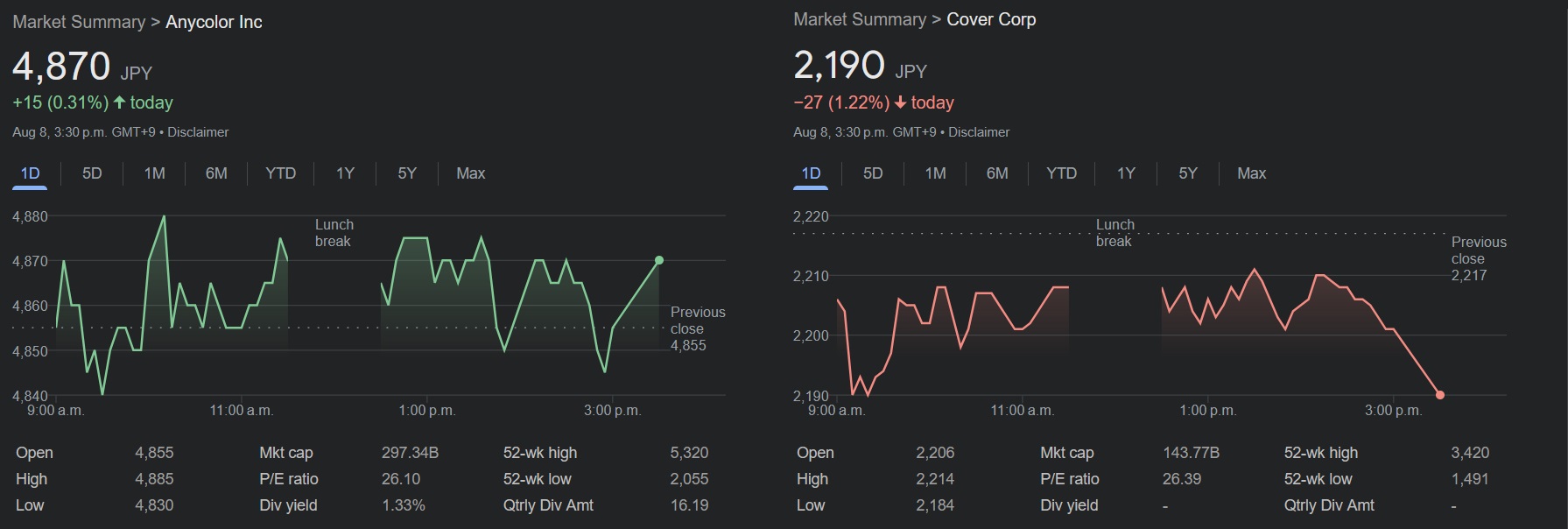The image size is (1568, 529).
Task: Select the 5Y tab in Cover Corp chart
Action: 1188,173
